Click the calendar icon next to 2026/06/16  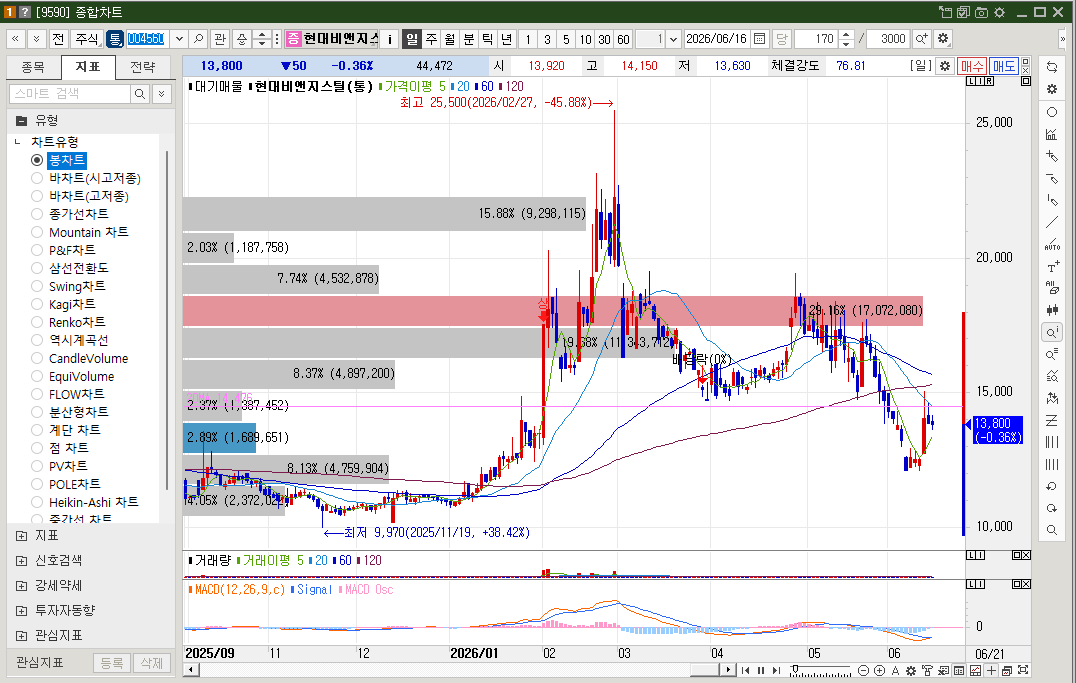point(759,39)
